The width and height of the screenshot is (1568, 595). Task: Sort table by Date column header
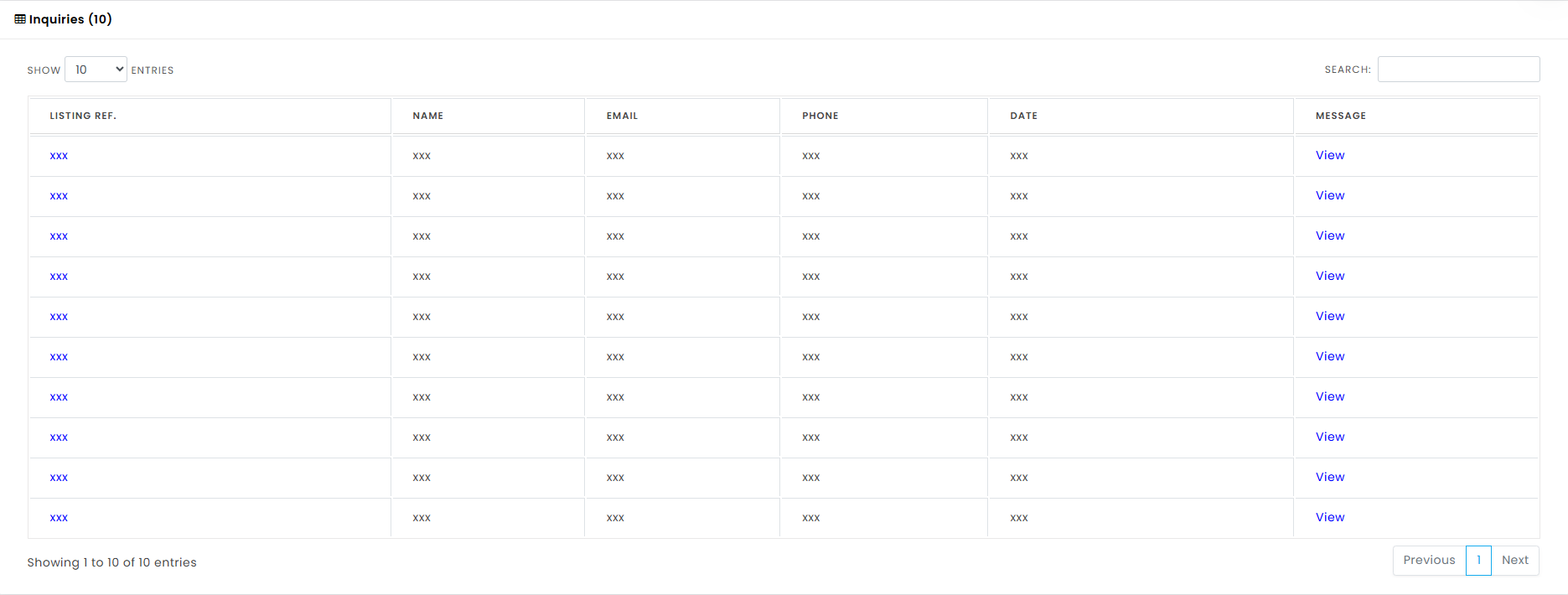point(1141,116)
